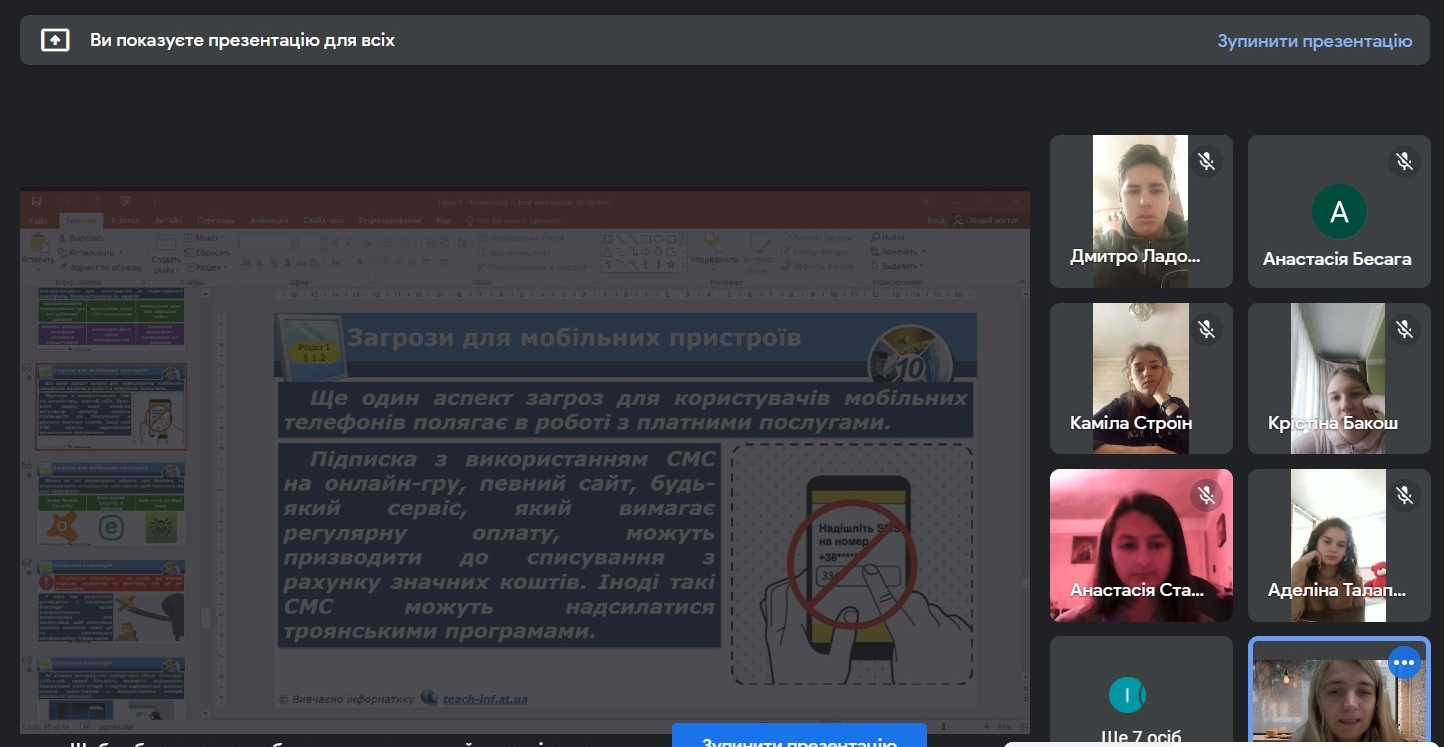The width and height of the screenshot is (1444, 747).
Task: Click the crossed-out phone SMS illustration
Action: (x=852, y=565)
